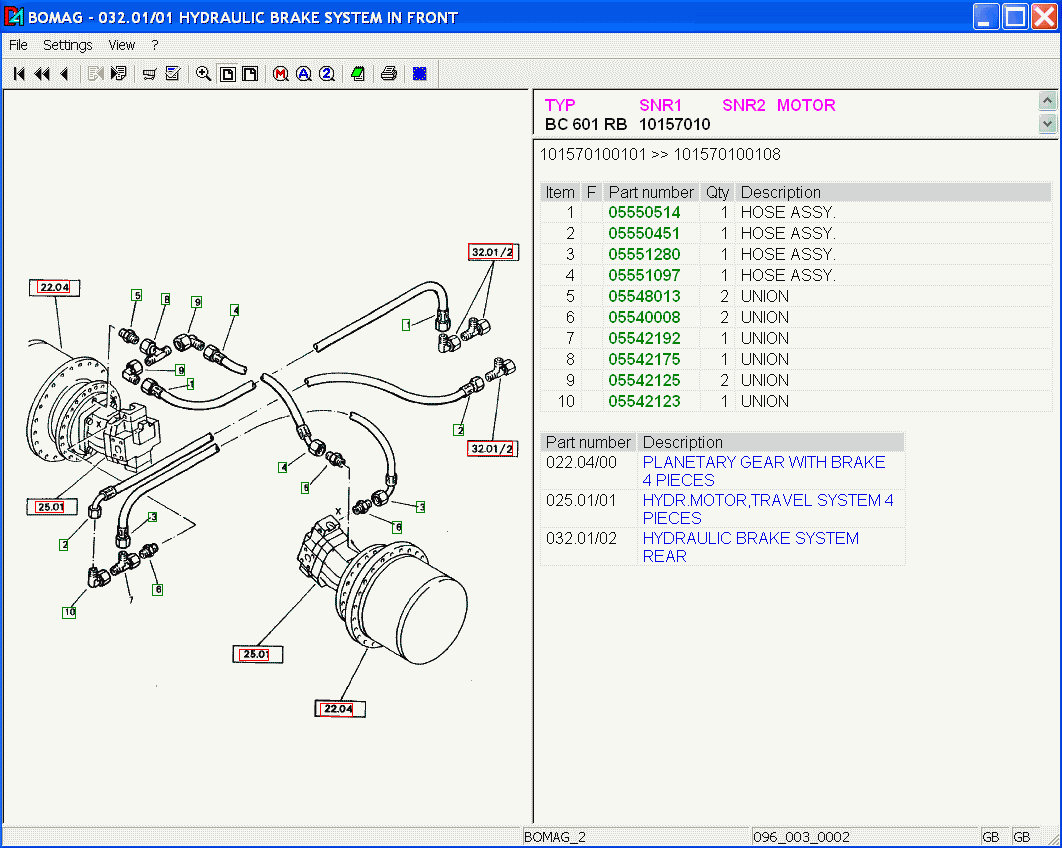The image size is (1062, 848).
Task: Click serial range 101570100101 >> 101570100108
Action: click(660, 154)
